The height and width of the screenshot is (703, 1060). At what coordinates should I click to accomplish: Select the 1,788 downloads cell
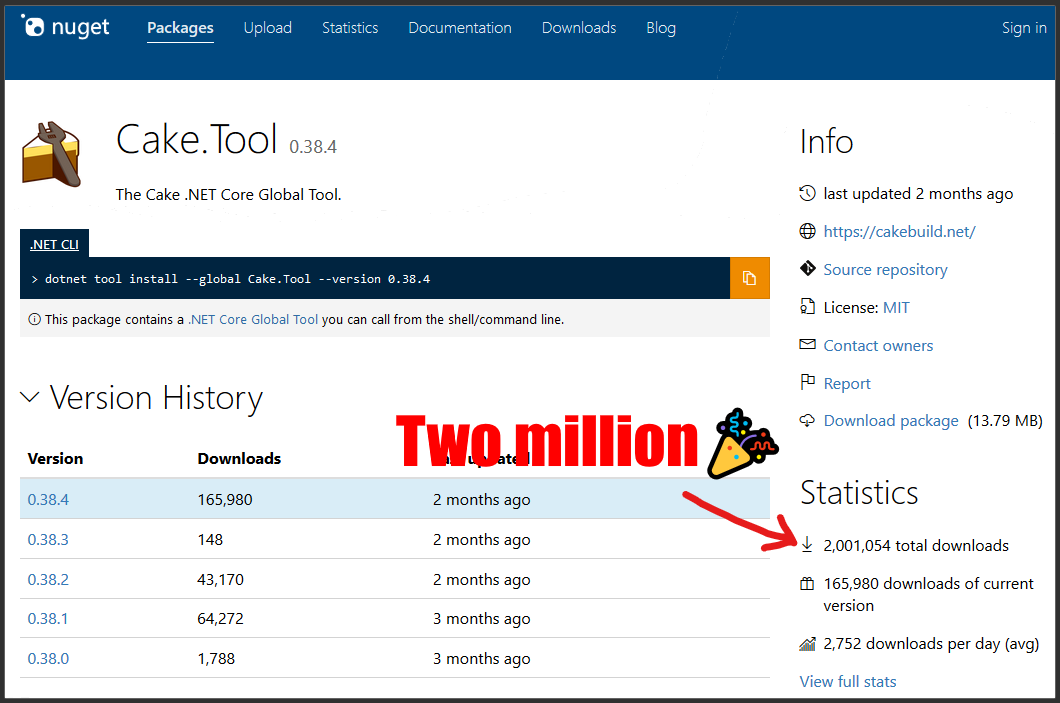216,658
